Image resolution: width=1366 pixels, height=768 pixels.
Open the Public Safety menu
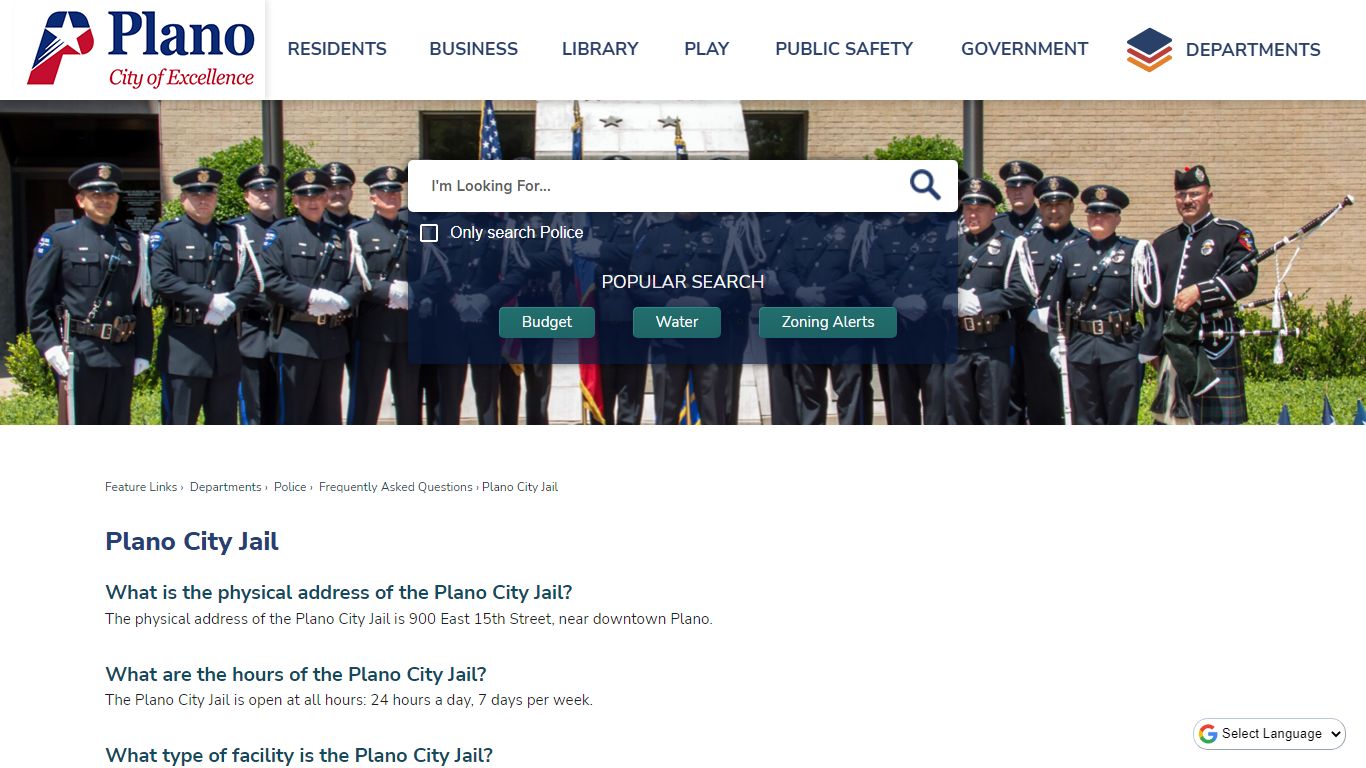pyautogui.click(x=844, y=49)
